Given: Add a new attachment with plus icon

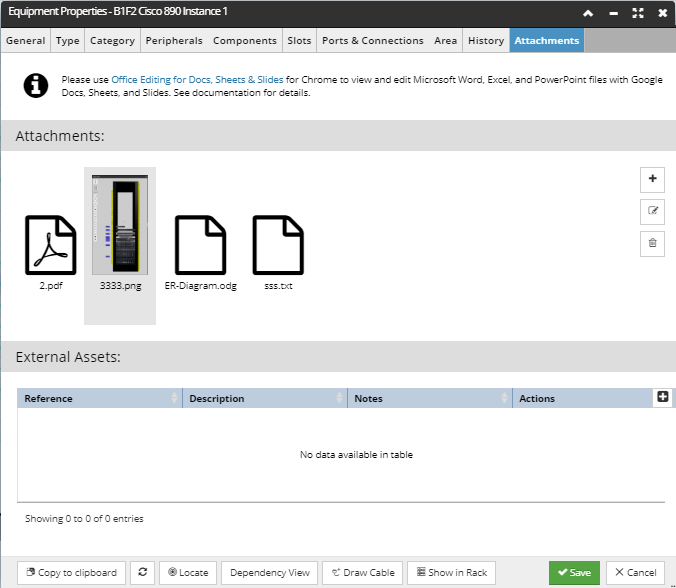Looking at the screenshot, I should 652,179.
